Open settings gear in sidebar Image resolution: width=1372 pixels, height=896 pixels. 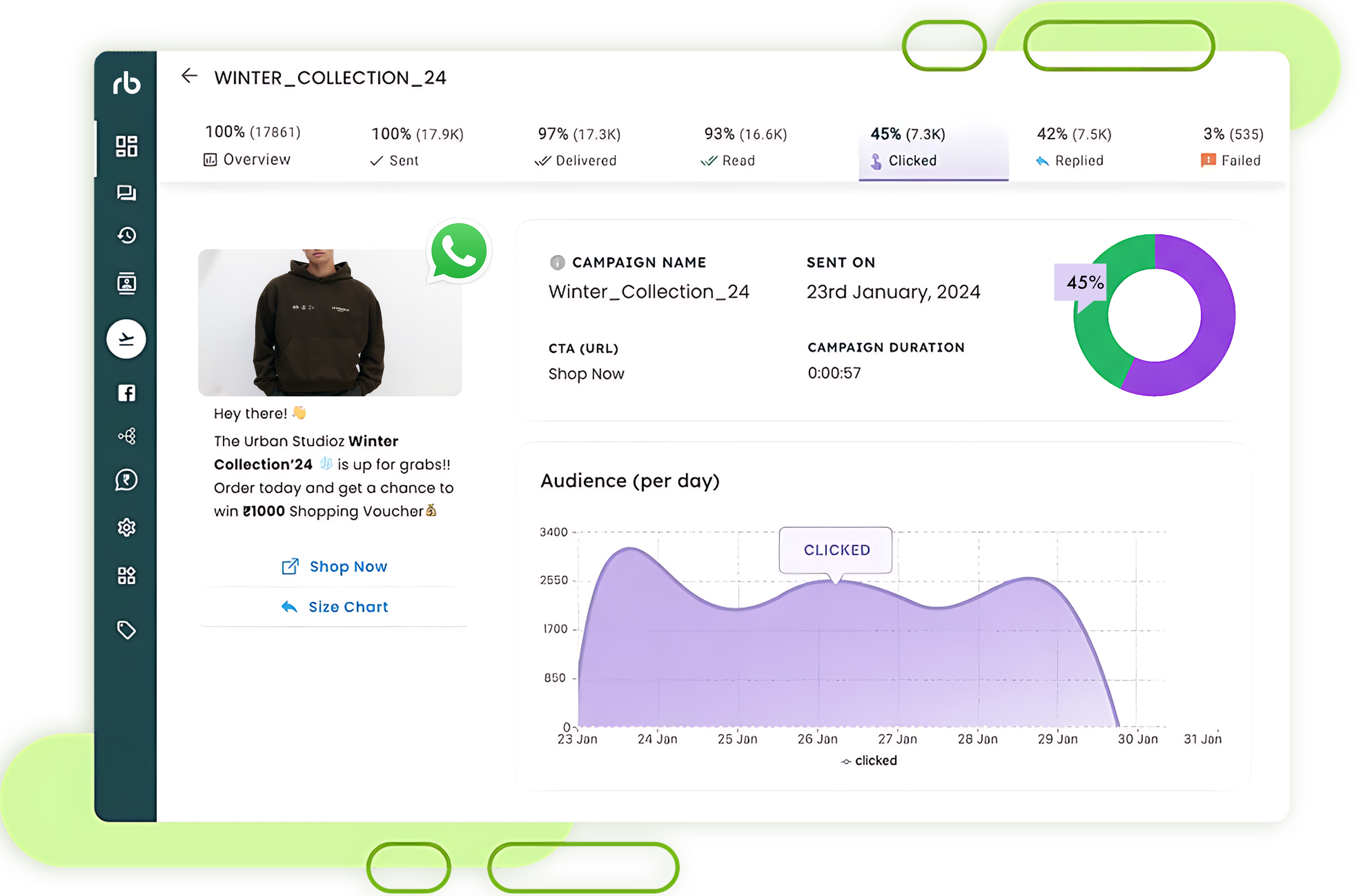pos(126,527)
